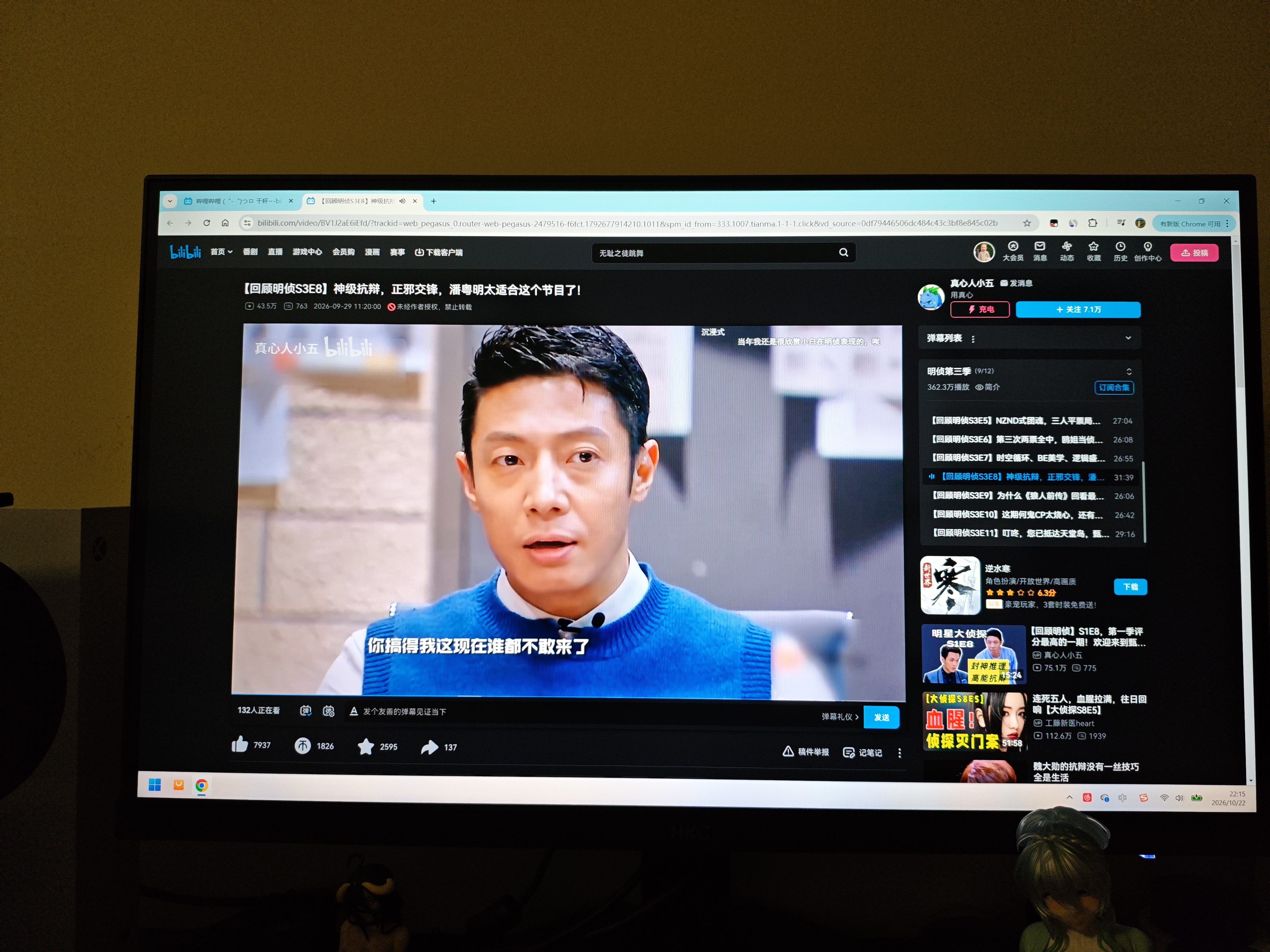Open the 首页 dropdown menu
Screen dimensions: 1270x952
click(x=221, y=251)
